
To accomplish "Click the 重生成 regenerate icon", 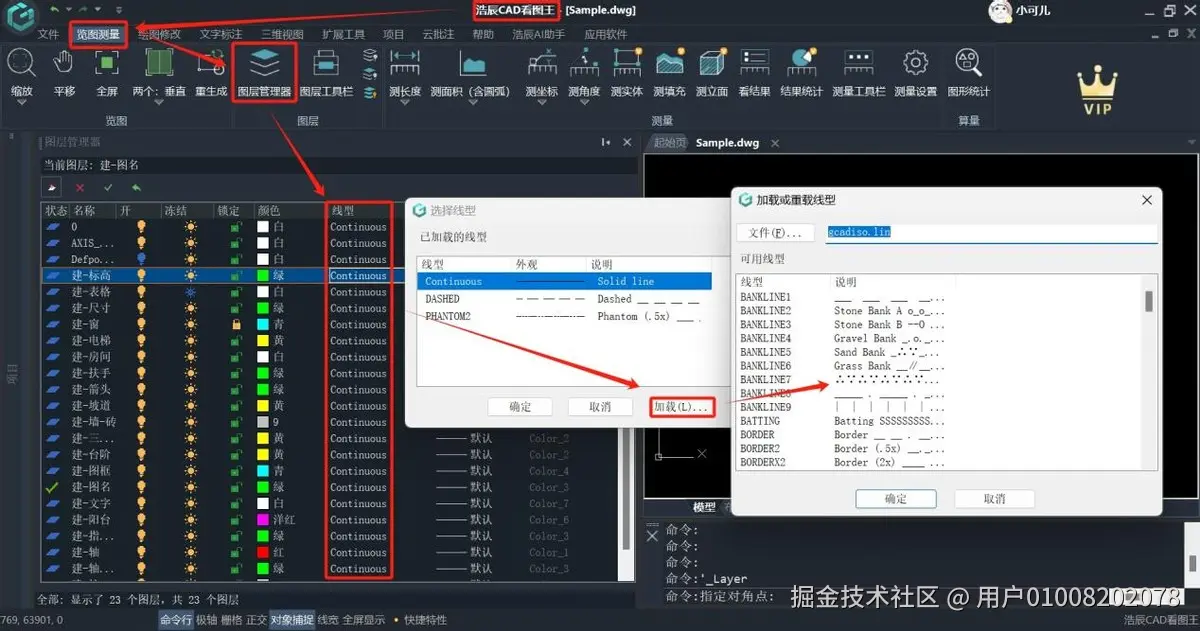I will (211, 63).
